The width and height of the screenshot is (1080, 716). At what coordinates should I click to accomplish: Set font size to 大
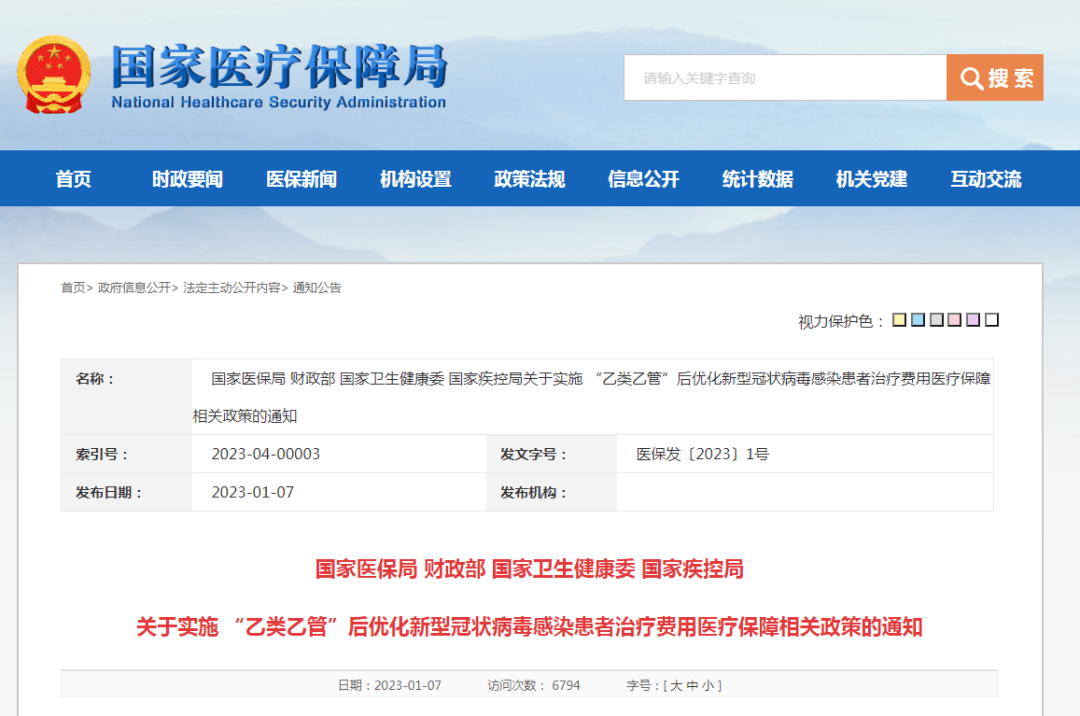pos(676,686)
